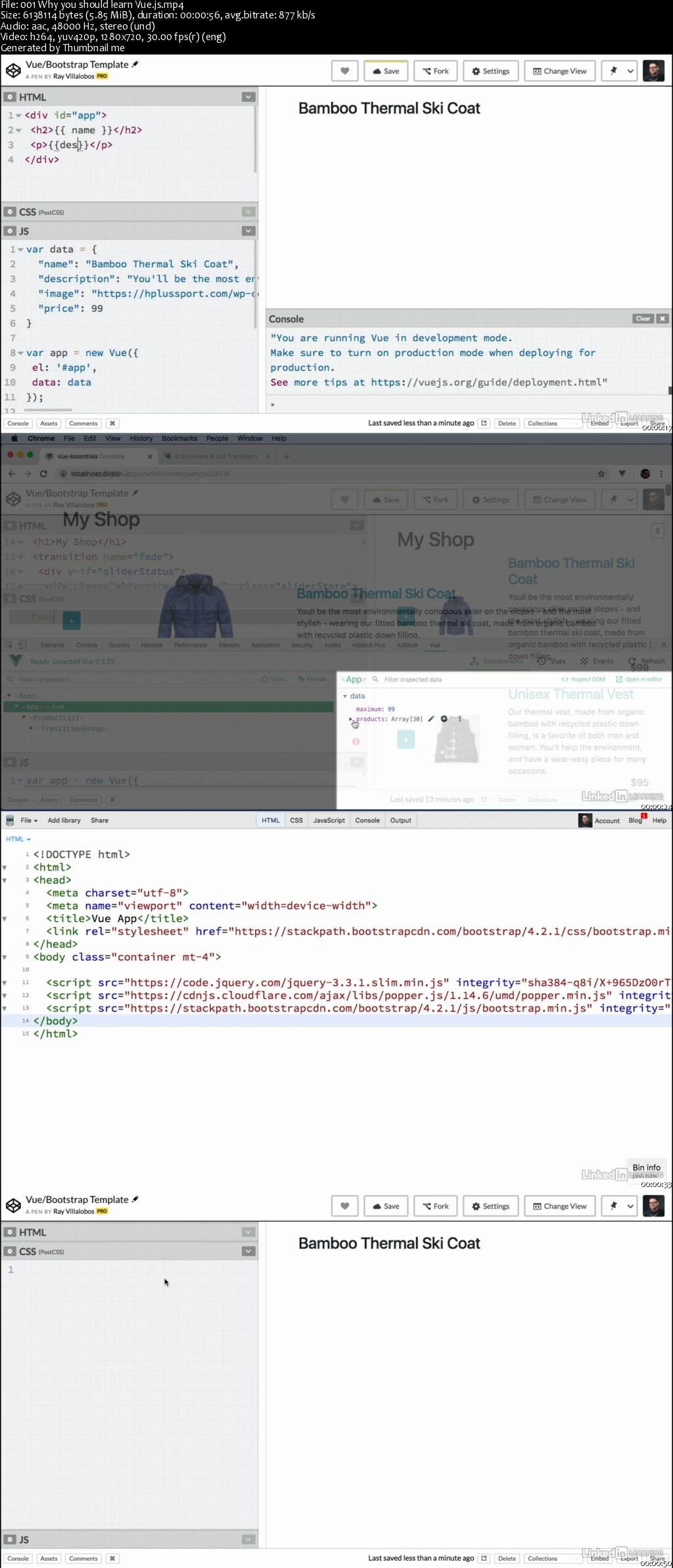Screen dimensions: 673x1568
Task: Open the Chrome menu in the macOS menu bar
Action: click(x=41, y=438)
